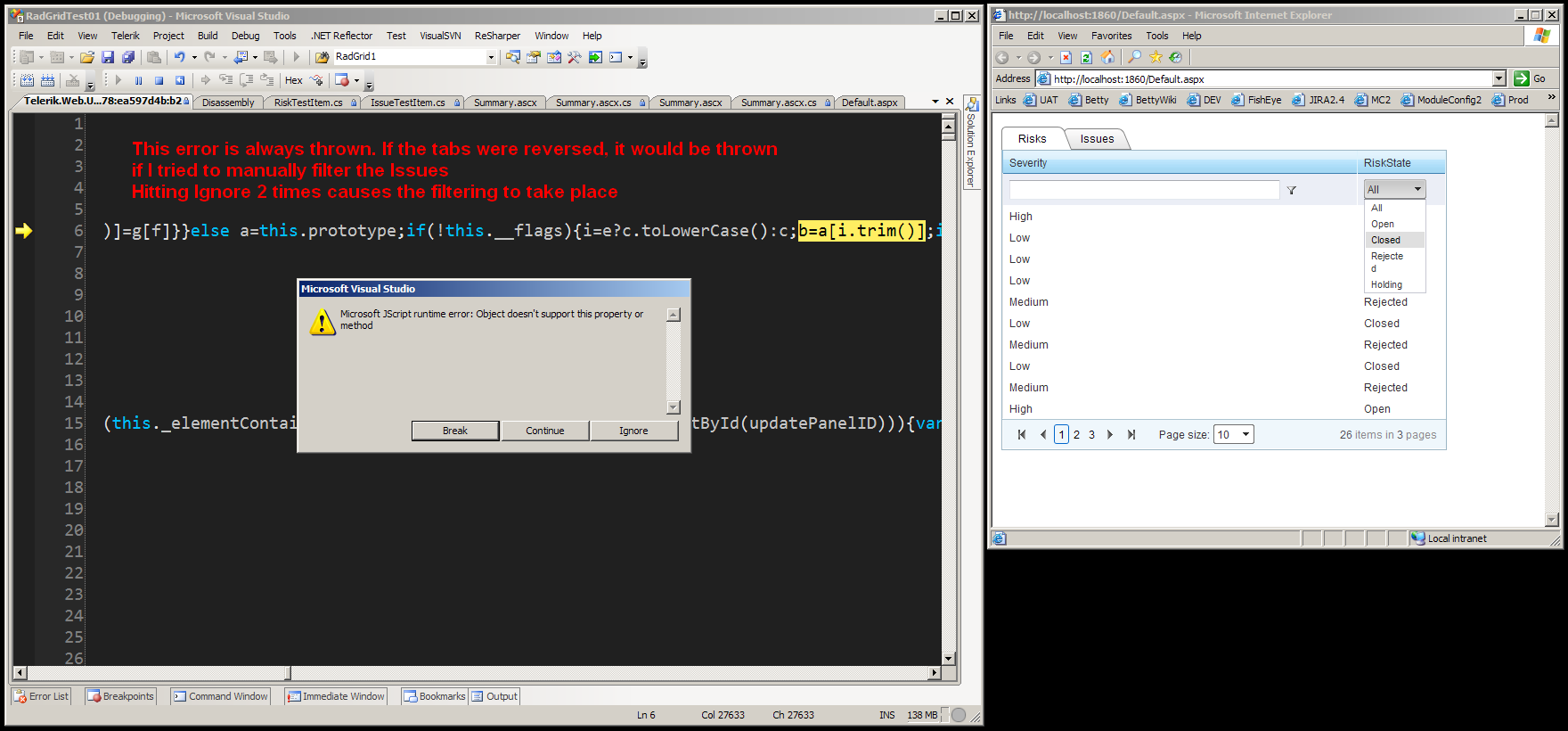Show more IE Links with chevron
Image resolution: width=1568 pixels, height=731 pixels.
(x=1551, y=97)
